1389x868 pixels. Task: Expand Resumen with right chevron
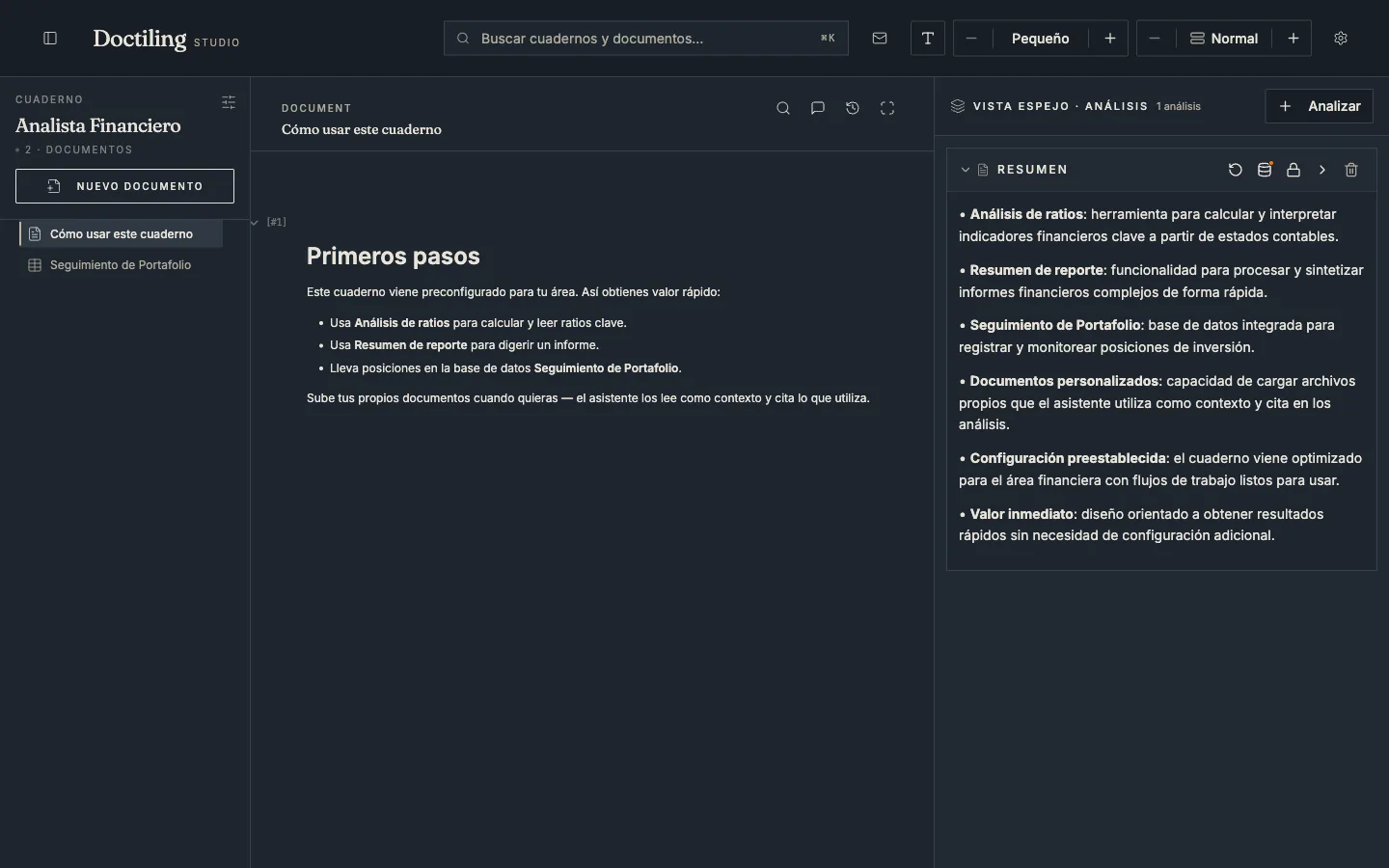pyautogui.click(x=1322, y=170)
